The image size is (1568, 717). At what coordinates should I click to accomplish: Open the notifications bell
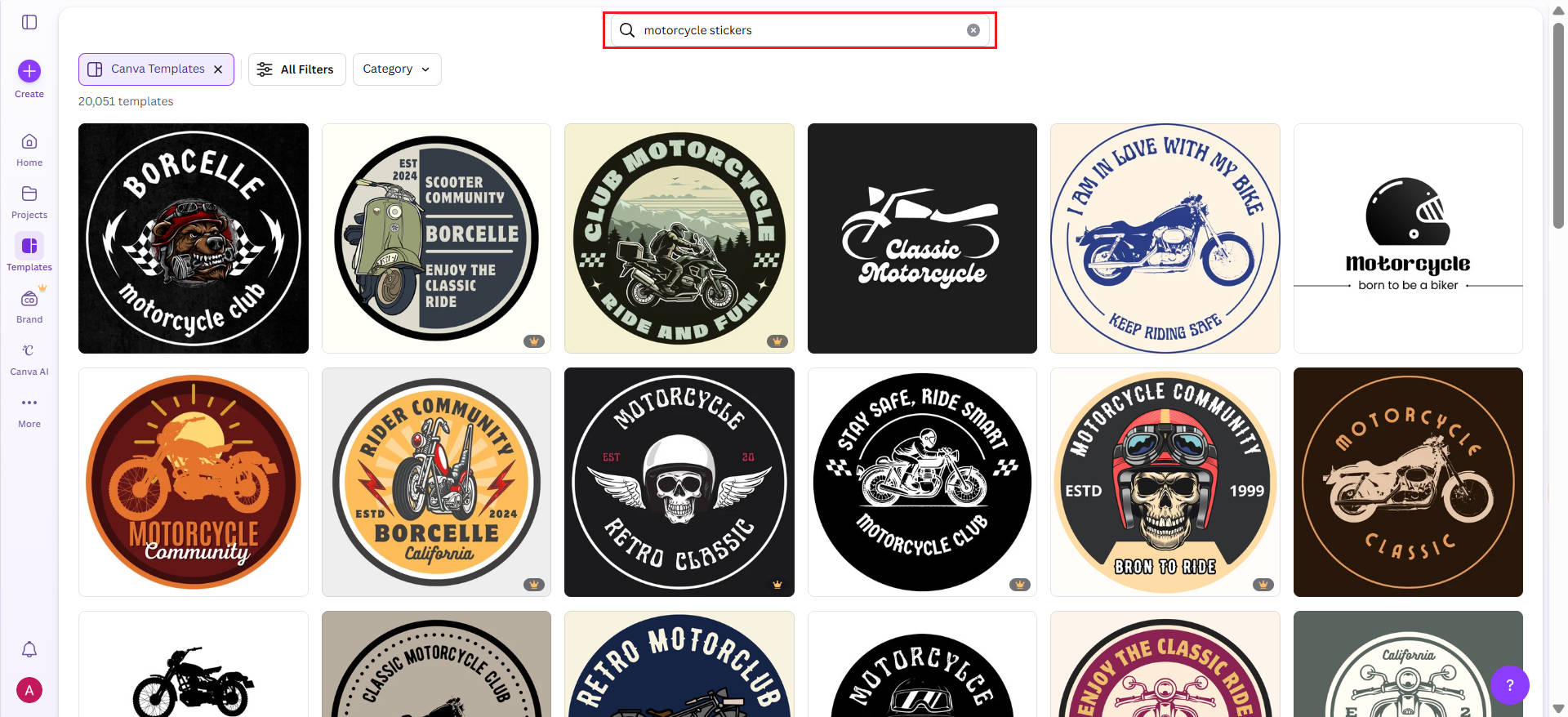point(29,649)
